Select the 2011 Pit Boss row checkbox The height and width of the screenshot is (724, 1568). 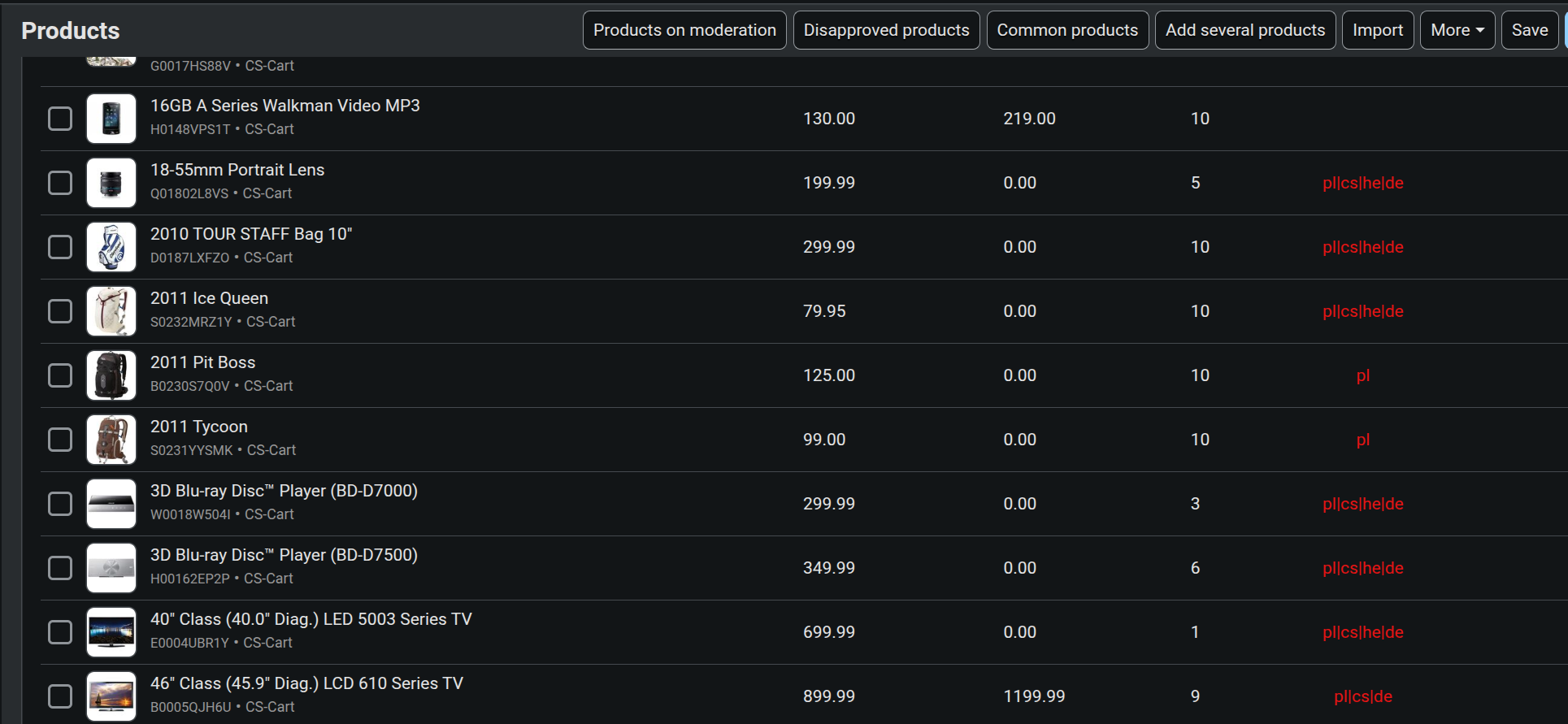click(60, 375)
